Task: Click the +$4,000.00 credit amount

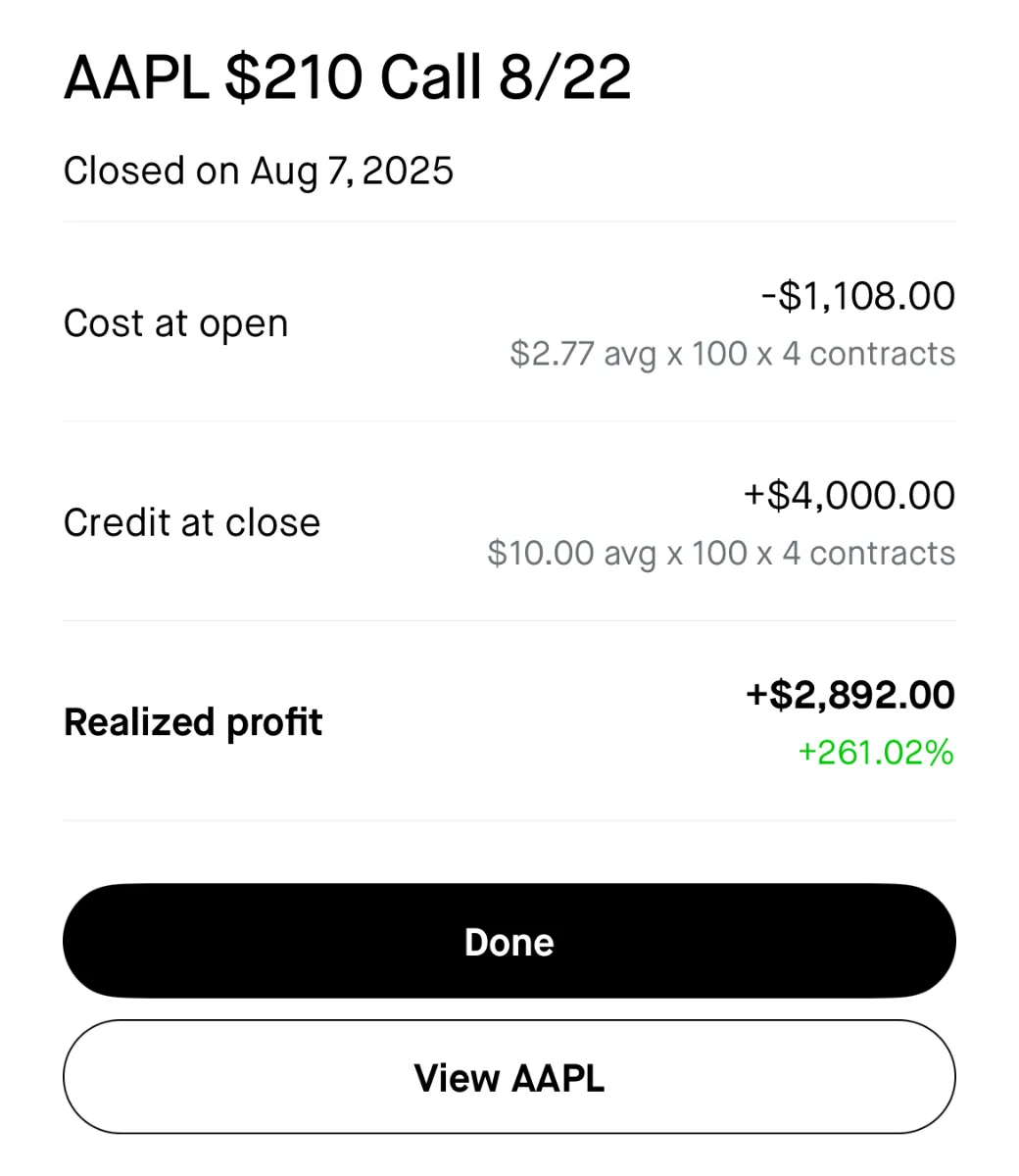Action: coord(849,495)
